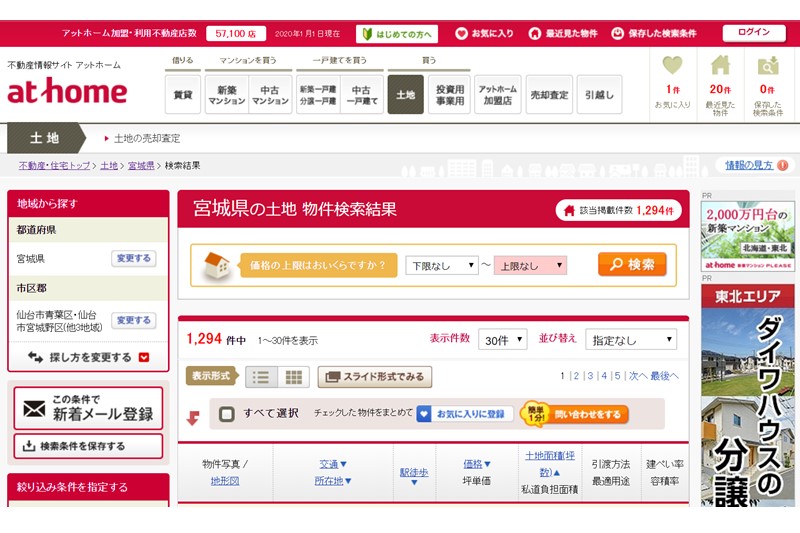Check the すべて選択 checkbox
Viewport: 800px width, 533px height.
coord(227,413)
